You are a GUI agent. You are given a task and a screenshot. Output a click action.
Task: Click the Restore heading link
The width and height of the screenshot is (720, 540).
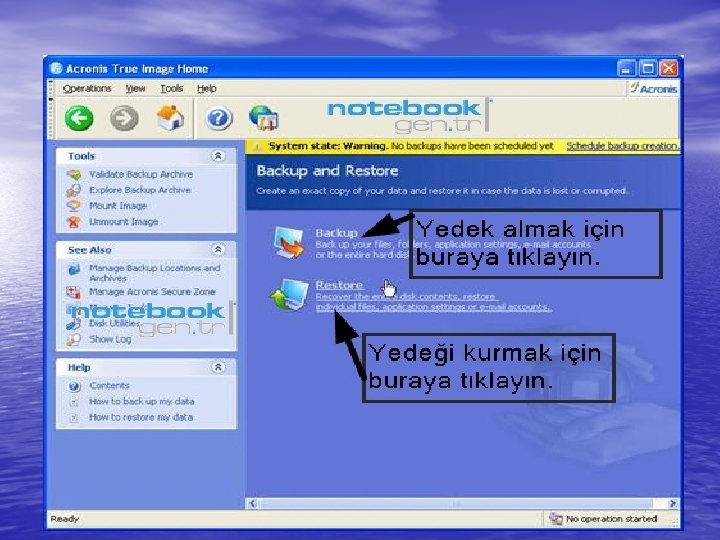339,285
